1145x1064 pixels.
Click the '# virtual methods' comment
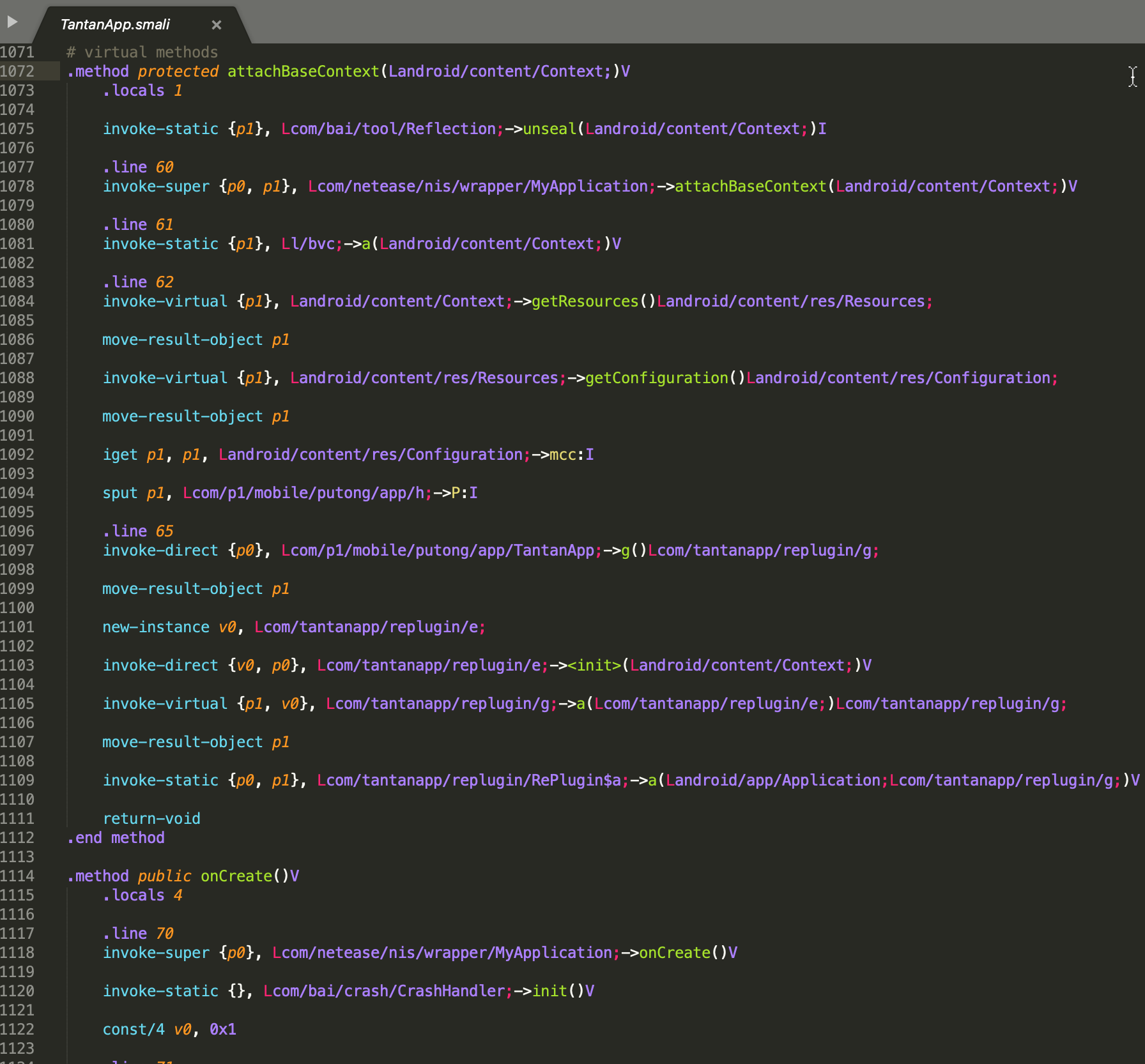[x=142, y=52]
